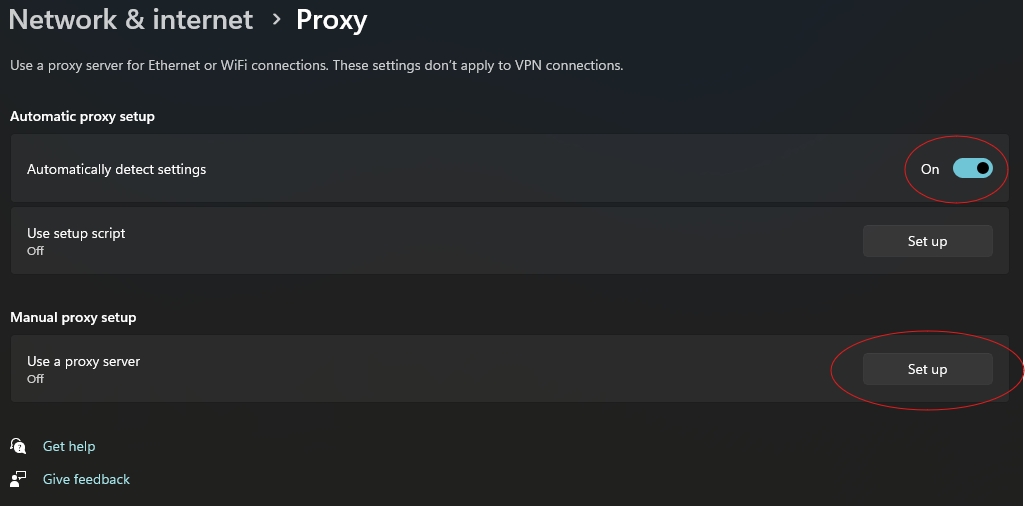This screenshot has width=1025, height=506.
Task: Open the Get help link
Action: click(x=69, y=446)
